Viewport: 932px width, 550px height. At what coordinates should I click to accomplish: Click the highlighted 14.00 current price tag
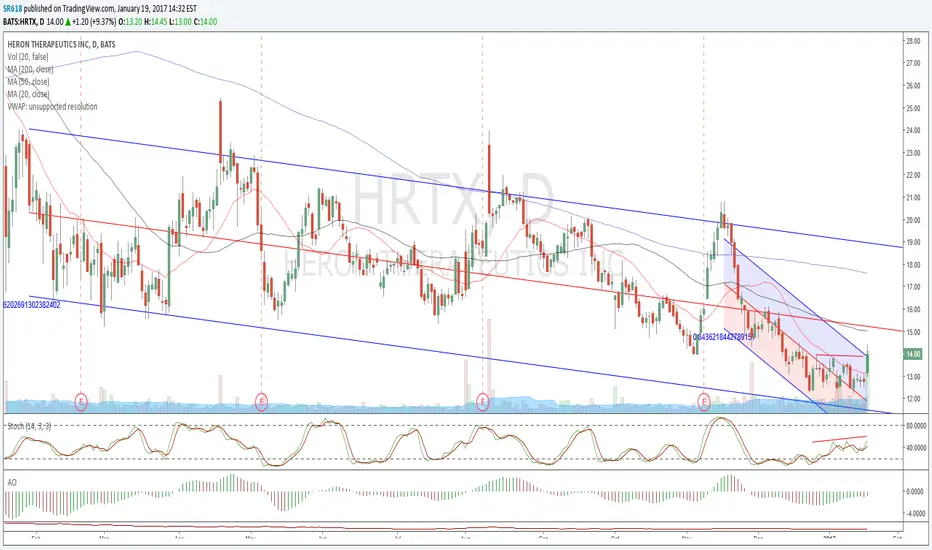[x=913, y=354]
